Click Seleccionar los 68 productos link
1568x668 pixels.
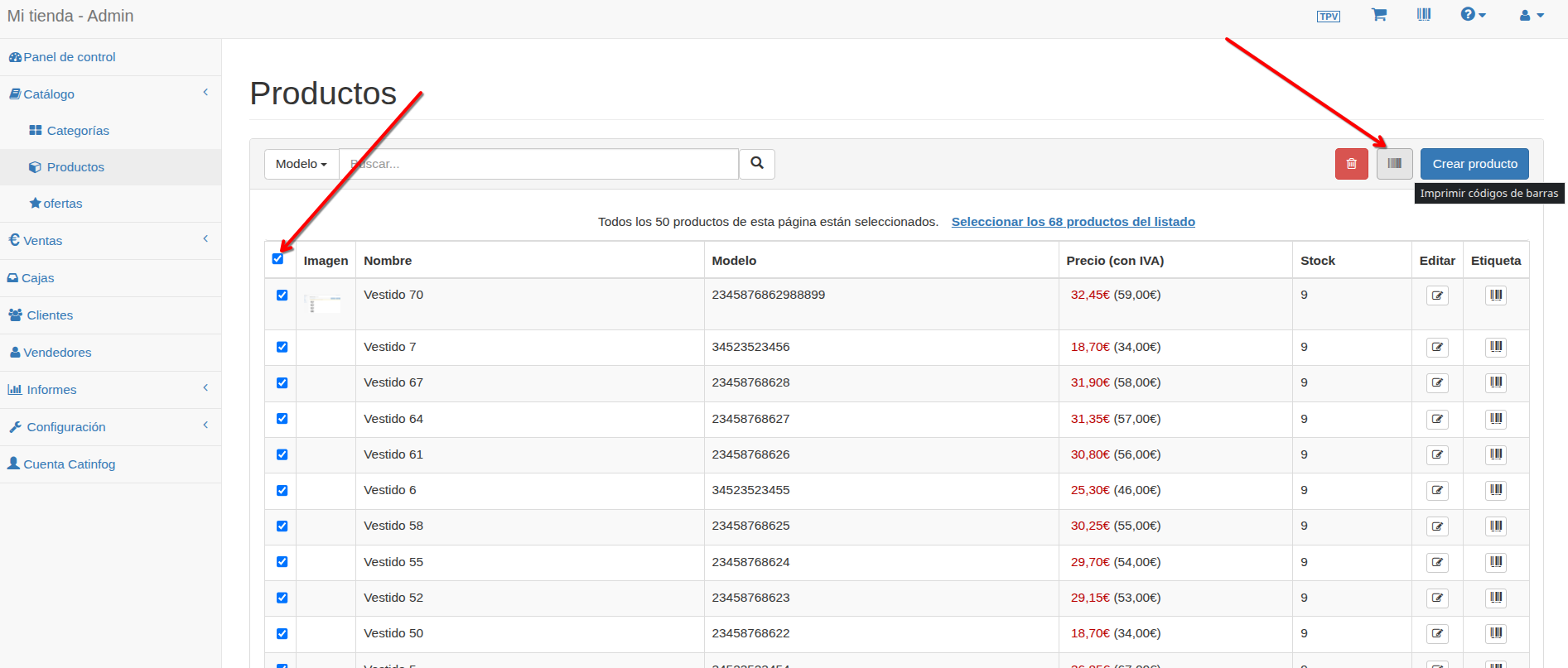[x=1073, y=222]
